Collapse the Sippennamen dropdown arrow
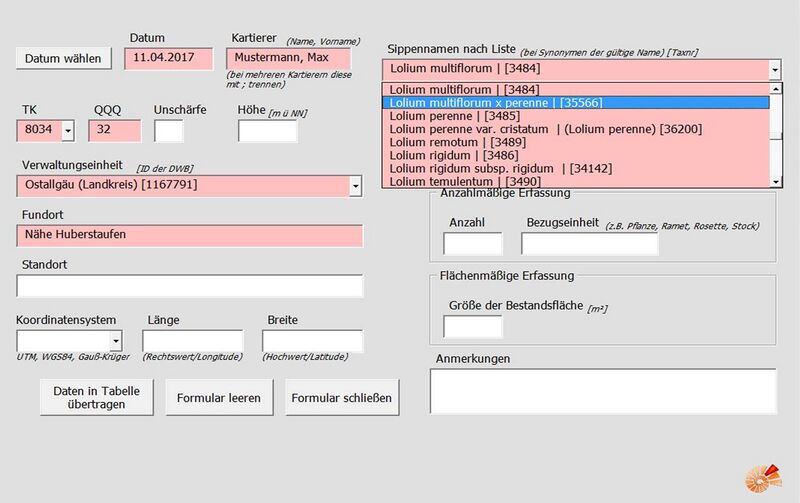Image resolution: width=800 pixels, height=503 pixels. point(775,69)
